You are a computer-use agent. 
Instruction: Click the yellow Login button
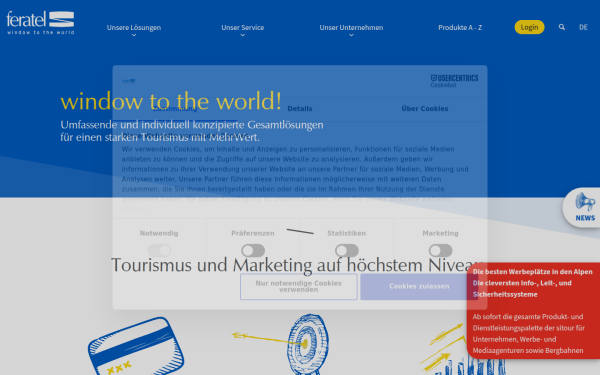[x=529, y=27]
